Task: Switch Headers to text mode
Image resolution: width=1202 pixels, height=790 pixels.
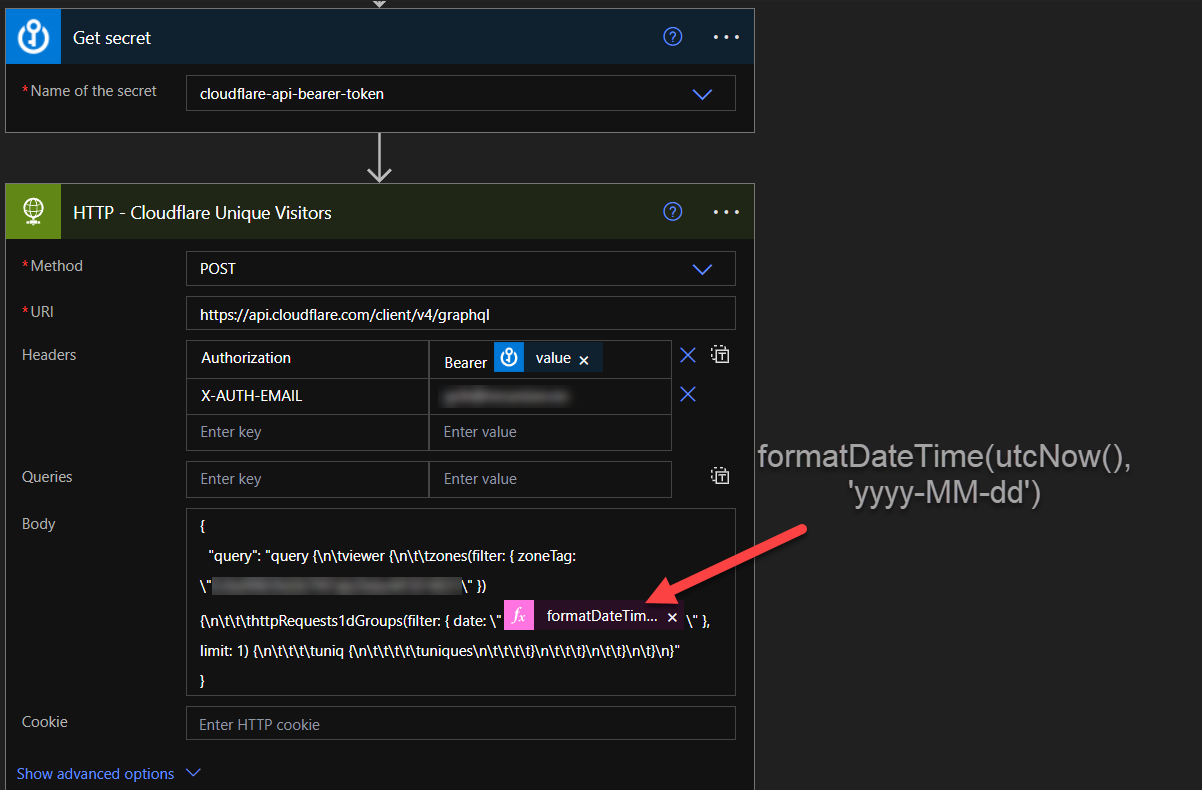Action: [719, 354]
